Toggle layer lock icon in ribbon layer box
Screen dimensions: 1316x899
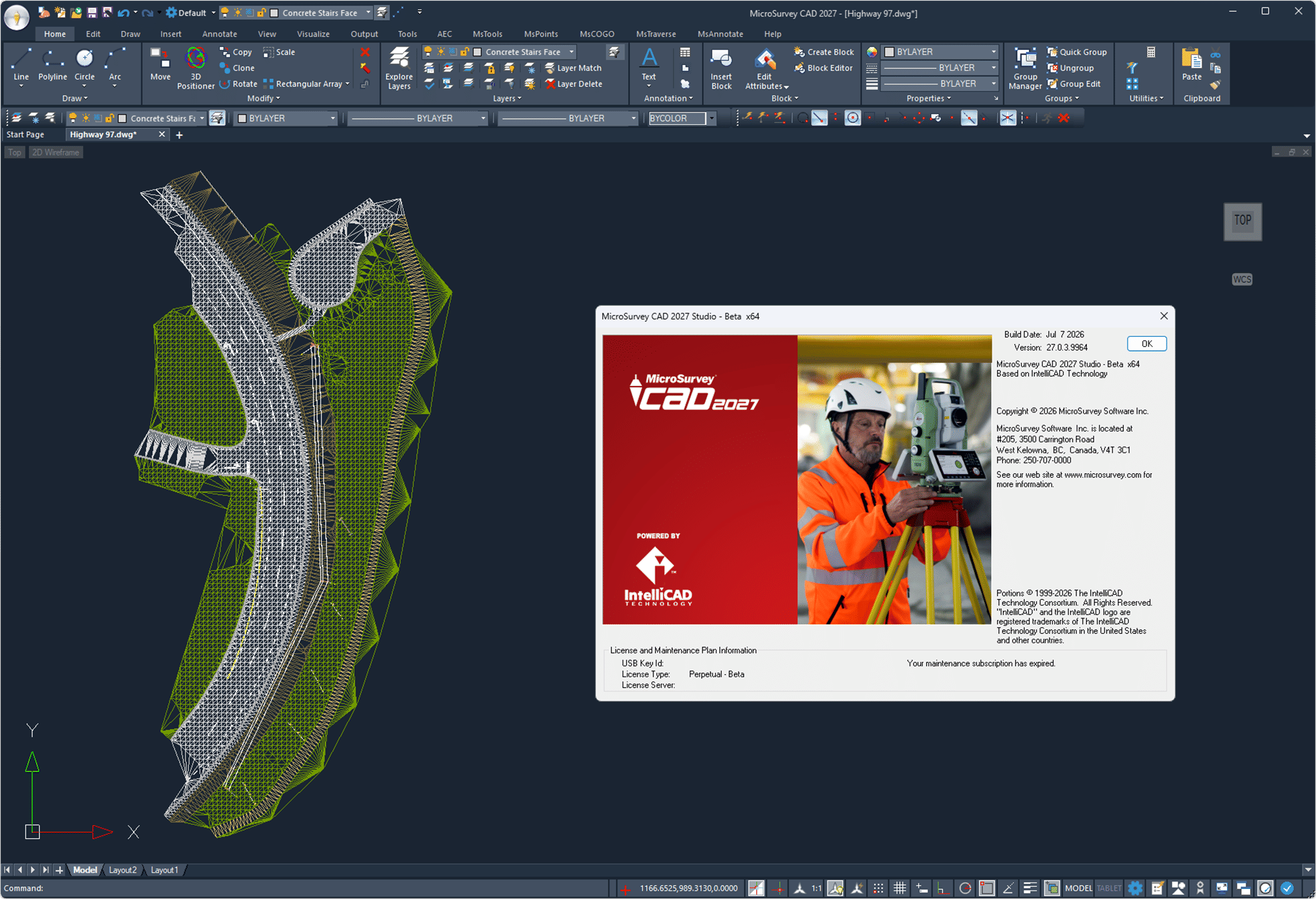465,52
